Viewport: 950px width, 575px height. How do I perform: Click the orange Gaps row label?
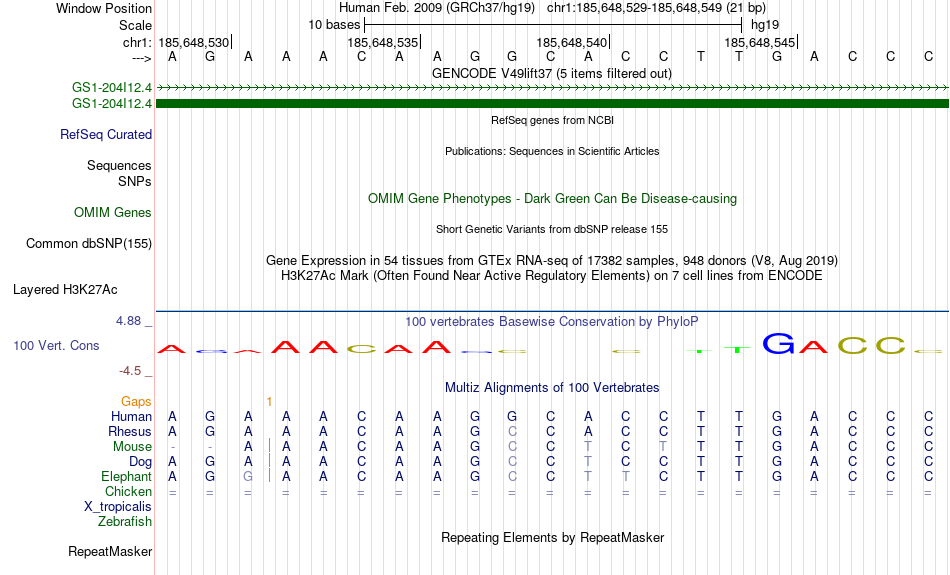point(136,402)
